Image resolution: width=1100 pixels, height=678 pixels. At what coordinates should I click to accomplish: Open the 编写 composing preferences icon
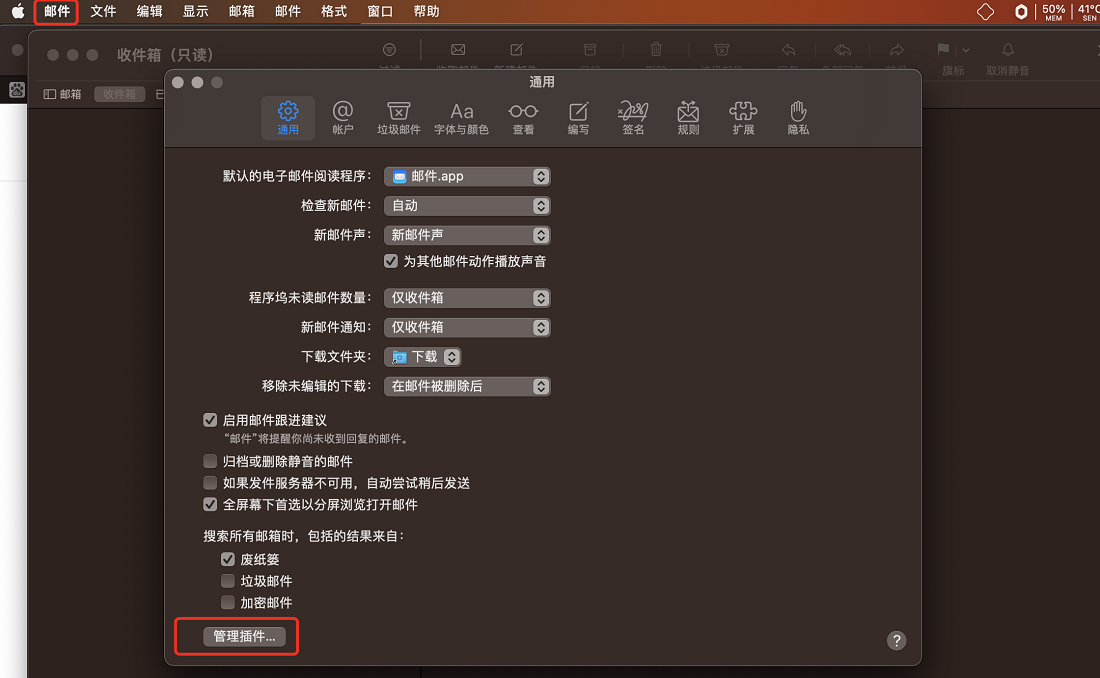(x=578, y=118)
